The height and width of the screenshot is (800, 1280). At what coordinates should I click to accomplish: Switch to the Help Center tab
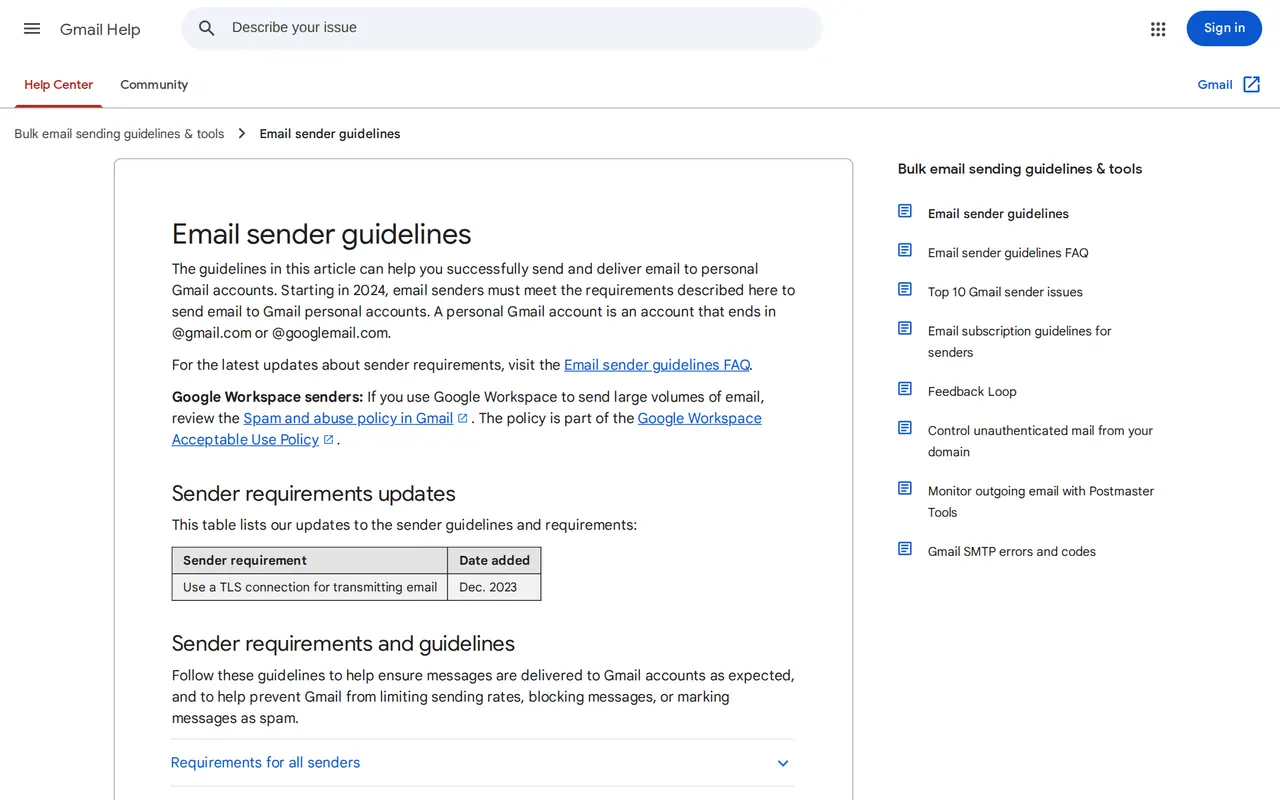click(59, 85)
